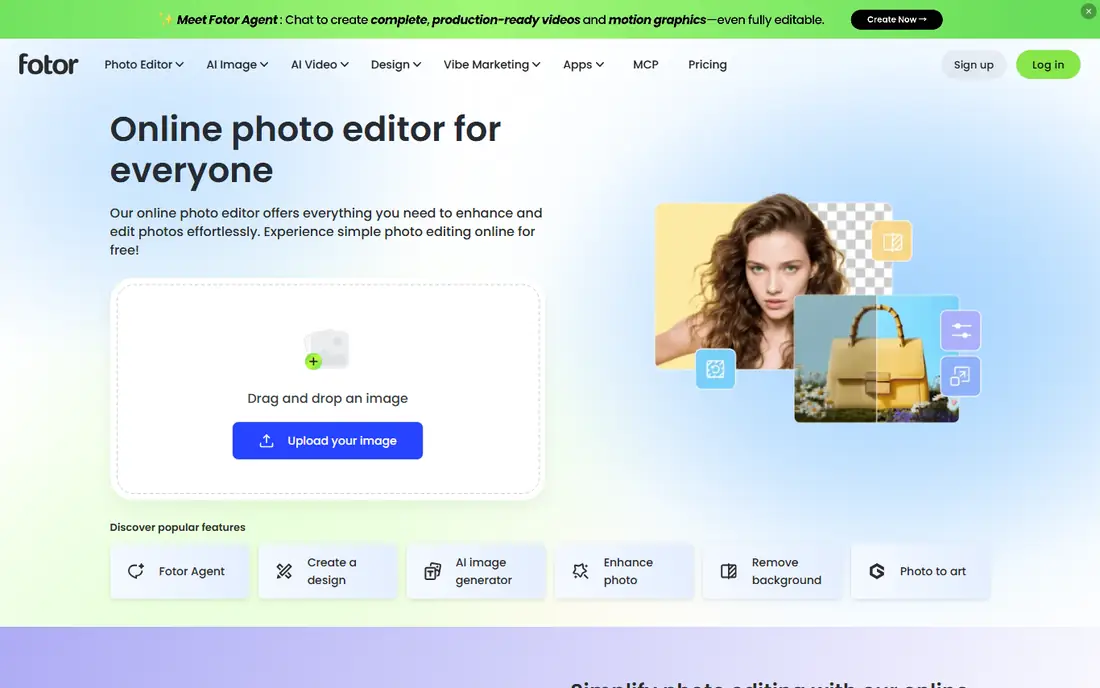Expand the Vibe Marketing menu
This screenshot has height=688, width=1100.
(x=492, y=65)
